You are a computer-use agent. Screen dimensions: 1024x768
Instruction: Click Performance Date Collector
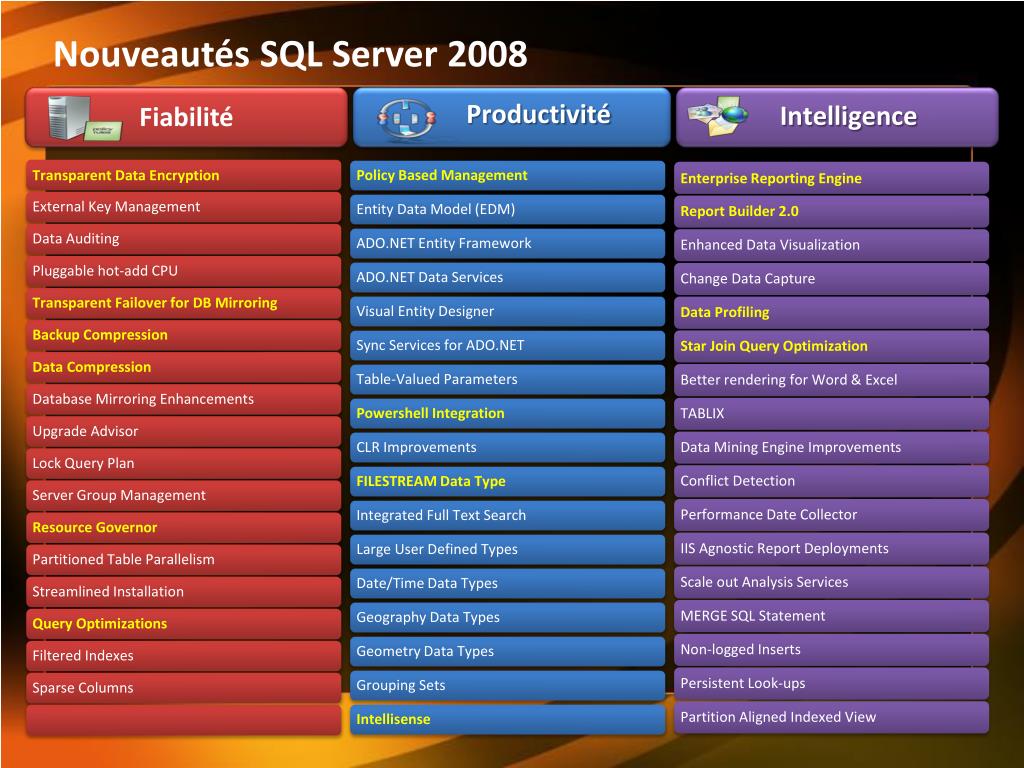coord(831,515)
